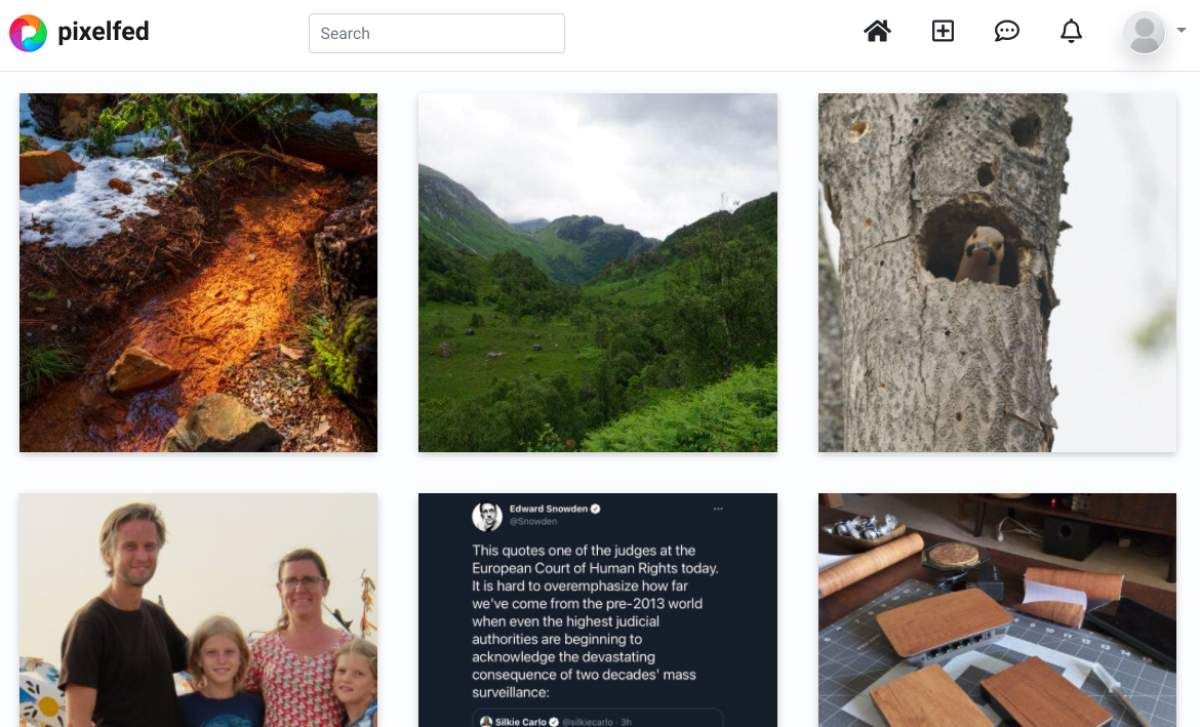The height and width of the screenshot is (727, 1200).
Task: Focus the Search input field
Action: coord(436,33)
